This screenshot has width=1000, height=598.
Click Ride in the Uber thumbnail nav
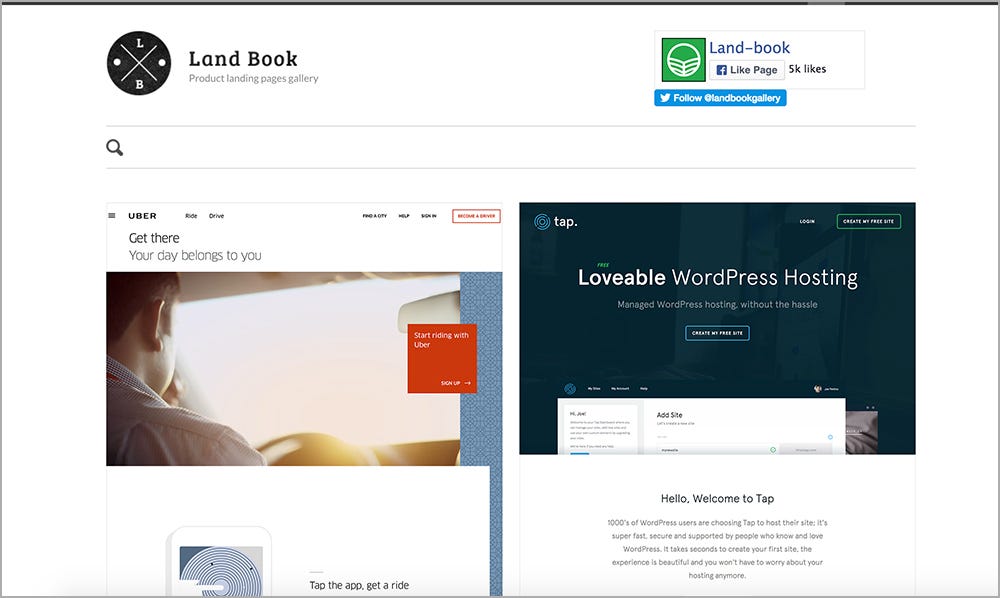click(x=191, y=216)
